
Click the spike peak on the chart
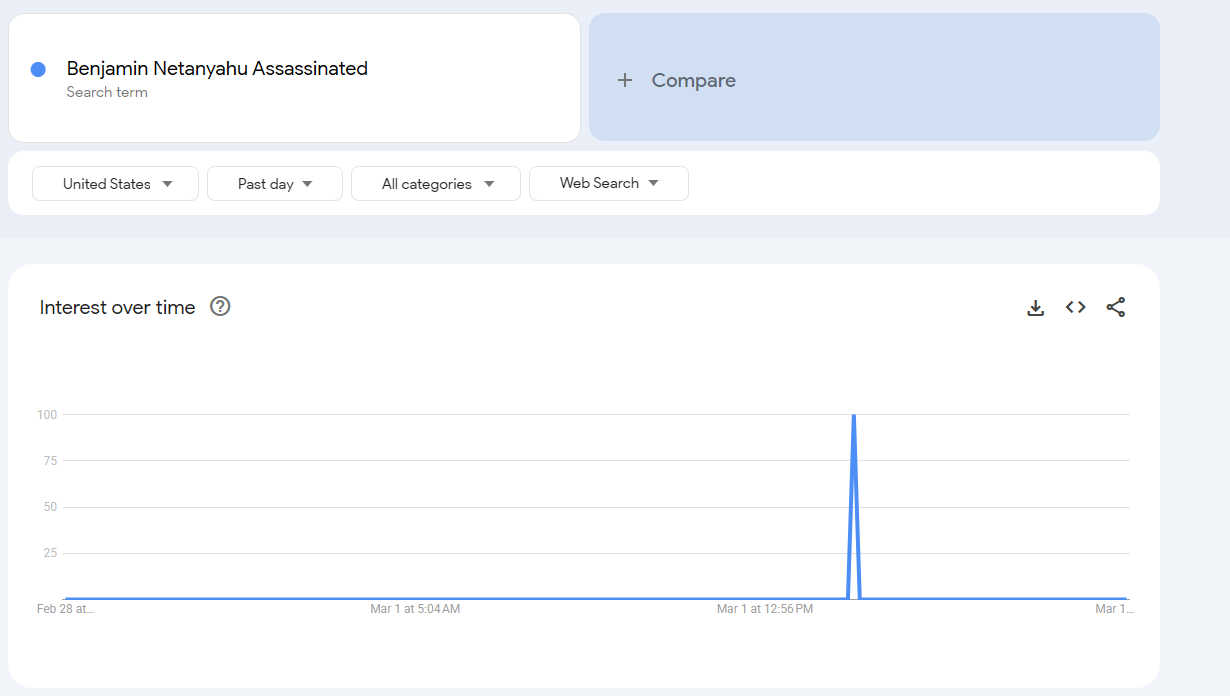click(853, 415)
